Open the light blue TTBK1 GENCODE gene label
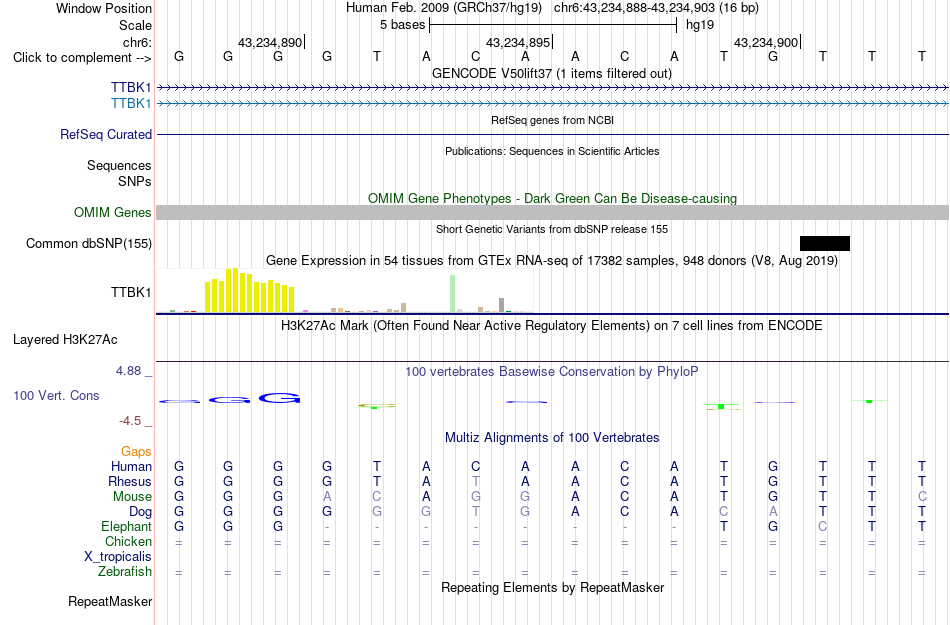This screenshot has height=625, width=950. pyautogui.click(x=131, y=104)
